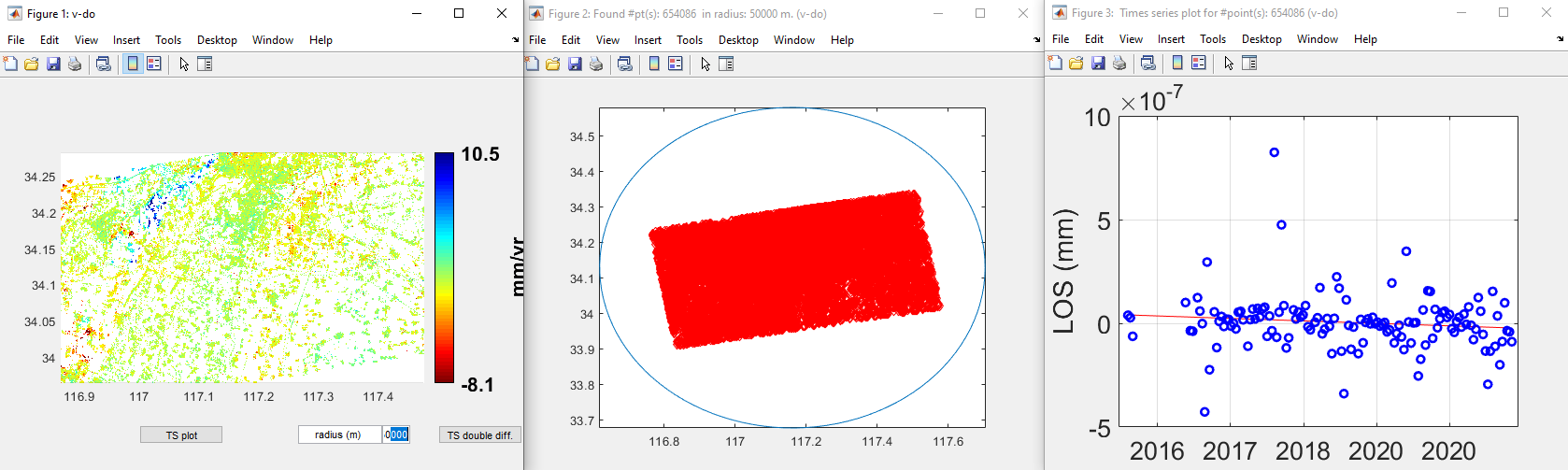Screen dimensions: 1568x470
Task: Open Help menu in Figure 1 window
Action: point(321,40)
